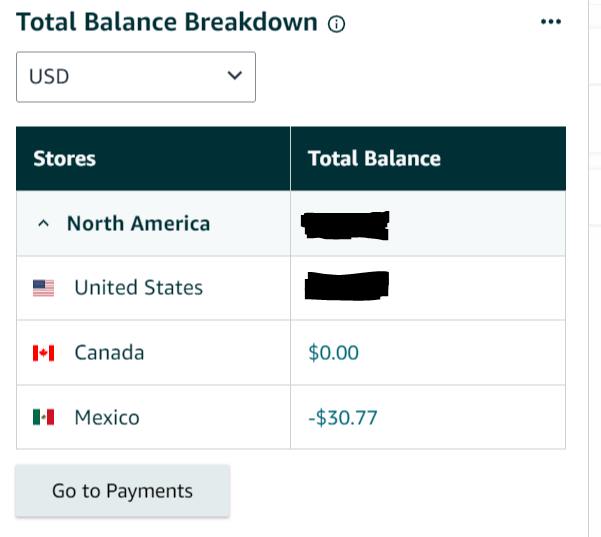This screenshot has width=601, height=537.
Task: Open Mexico's -$30.77 balance link
Action: [x=343, y=417]
